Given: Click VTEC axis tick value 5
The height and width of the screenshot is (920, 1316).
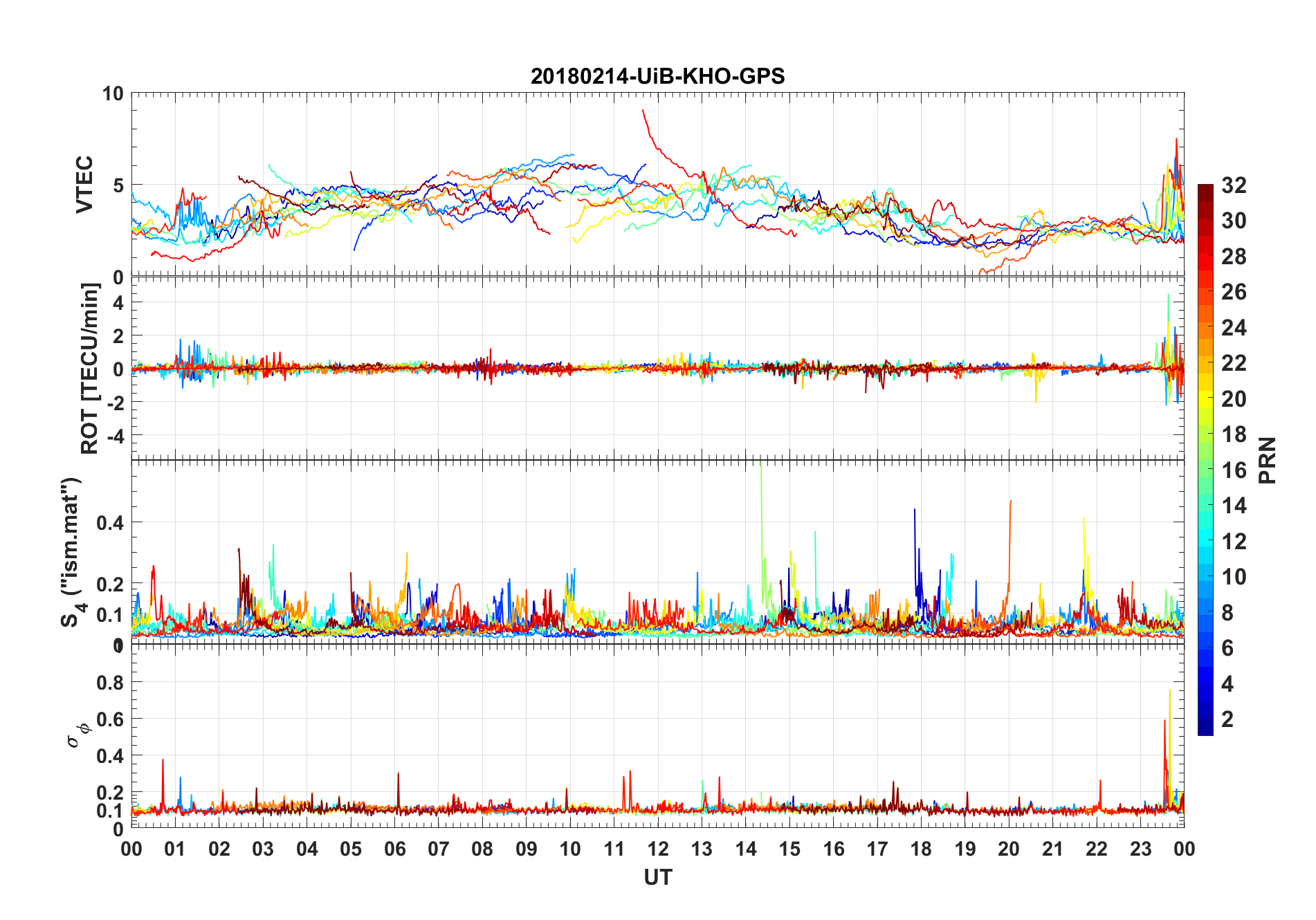Looking at the screenshot, I should coord(118,185).
